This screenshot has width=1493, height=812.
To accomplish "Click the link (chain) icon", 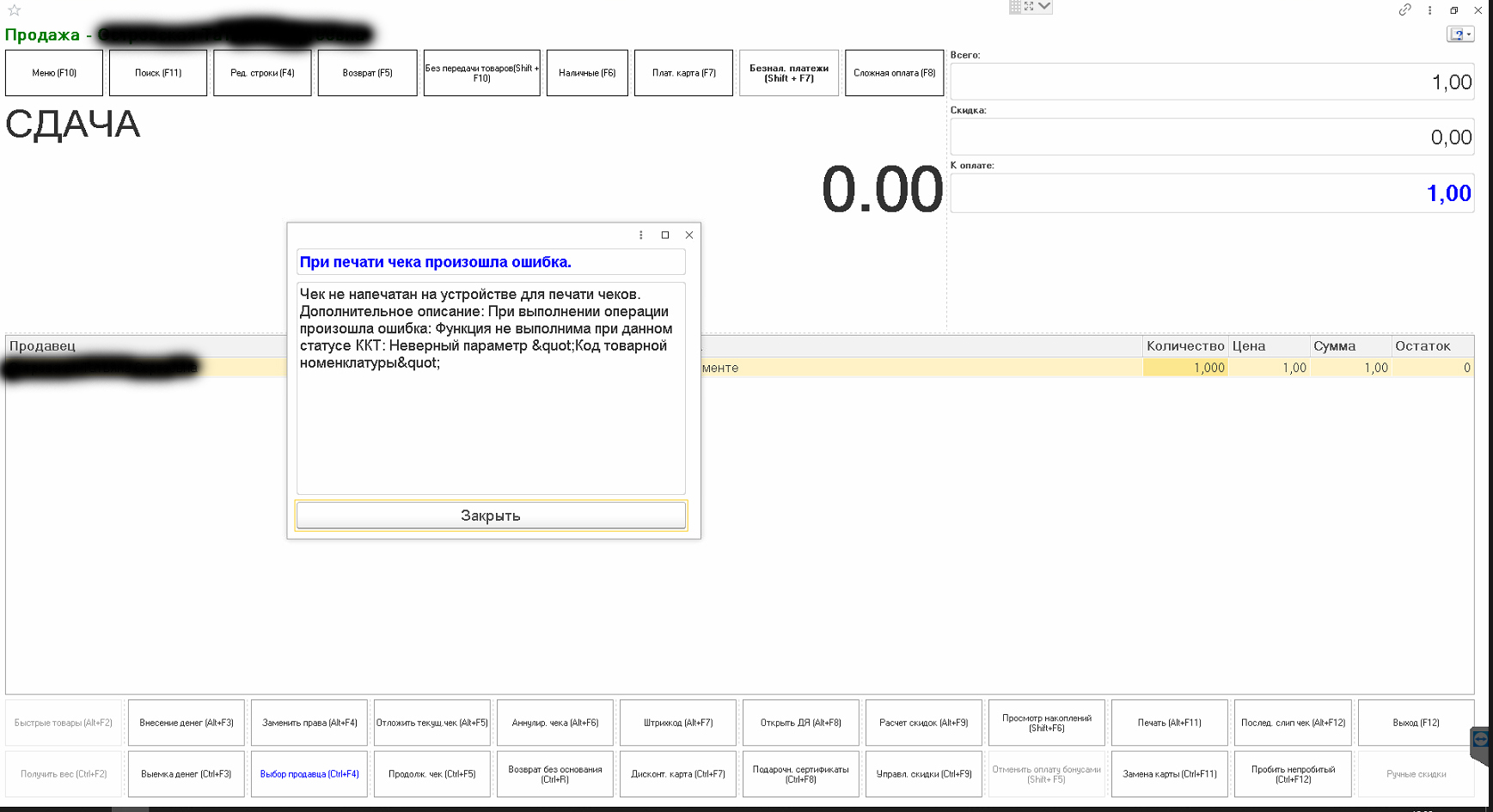I will coord(1404,10).
